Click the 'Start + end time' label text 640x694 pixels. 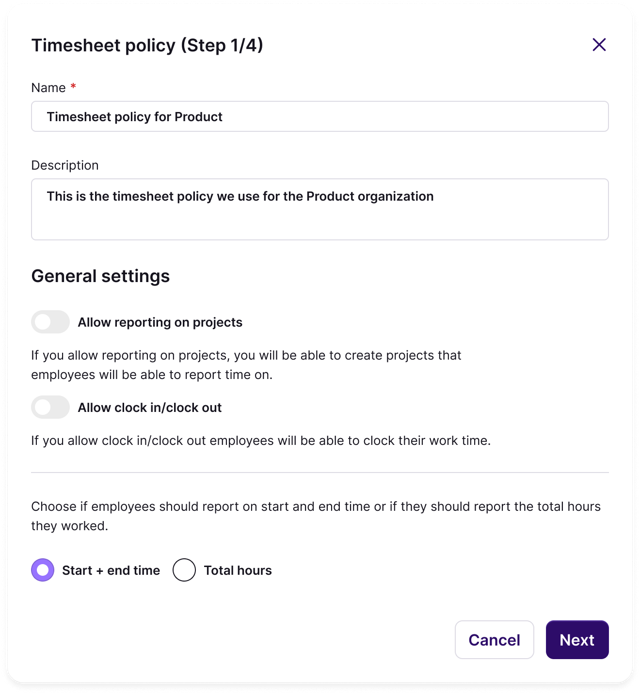coord(111,570)
